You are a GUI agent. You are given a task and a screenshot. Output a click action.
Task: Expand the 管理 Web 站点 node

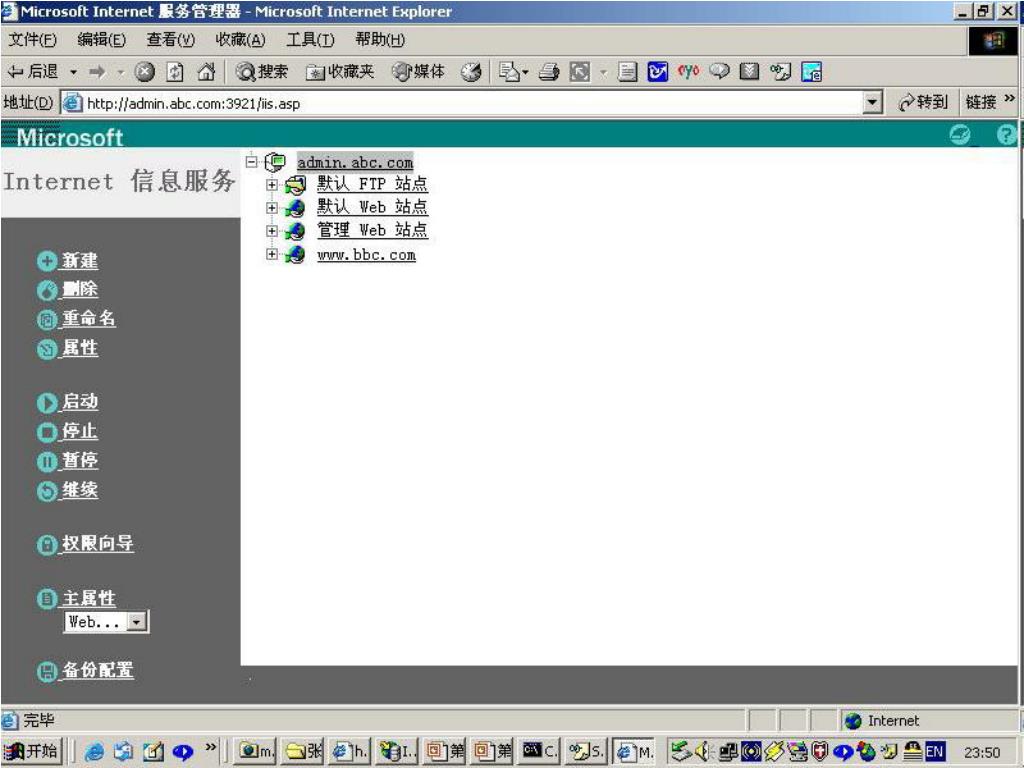click(x=272, y=231)
